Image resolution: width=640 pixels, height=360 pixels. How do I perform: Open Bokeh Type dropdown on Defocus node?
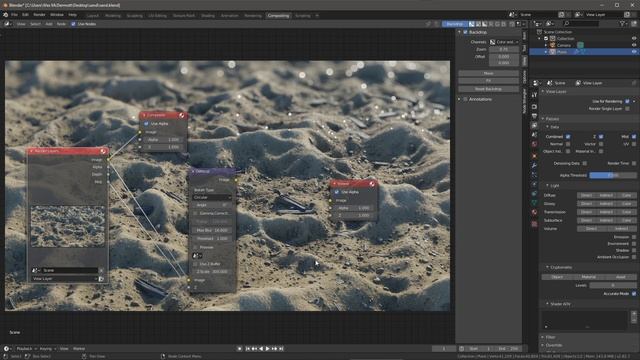click(212, 198)
